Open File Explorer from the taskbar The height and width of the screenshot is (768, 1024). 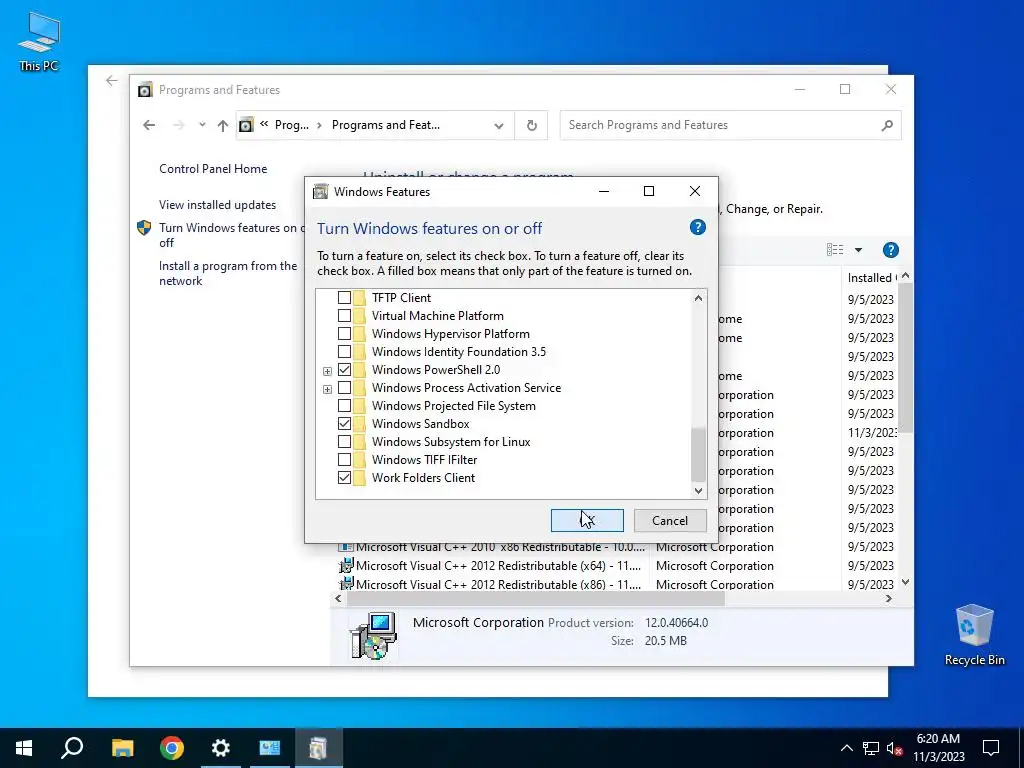pos(122,748)
